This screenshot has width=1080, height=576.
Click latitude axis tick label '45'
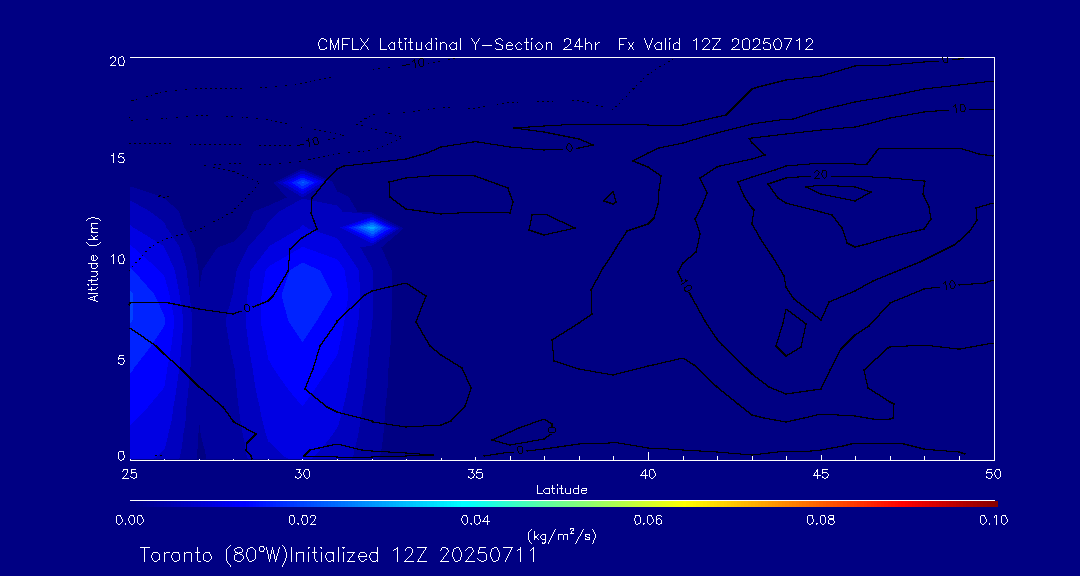coord(820,473)
